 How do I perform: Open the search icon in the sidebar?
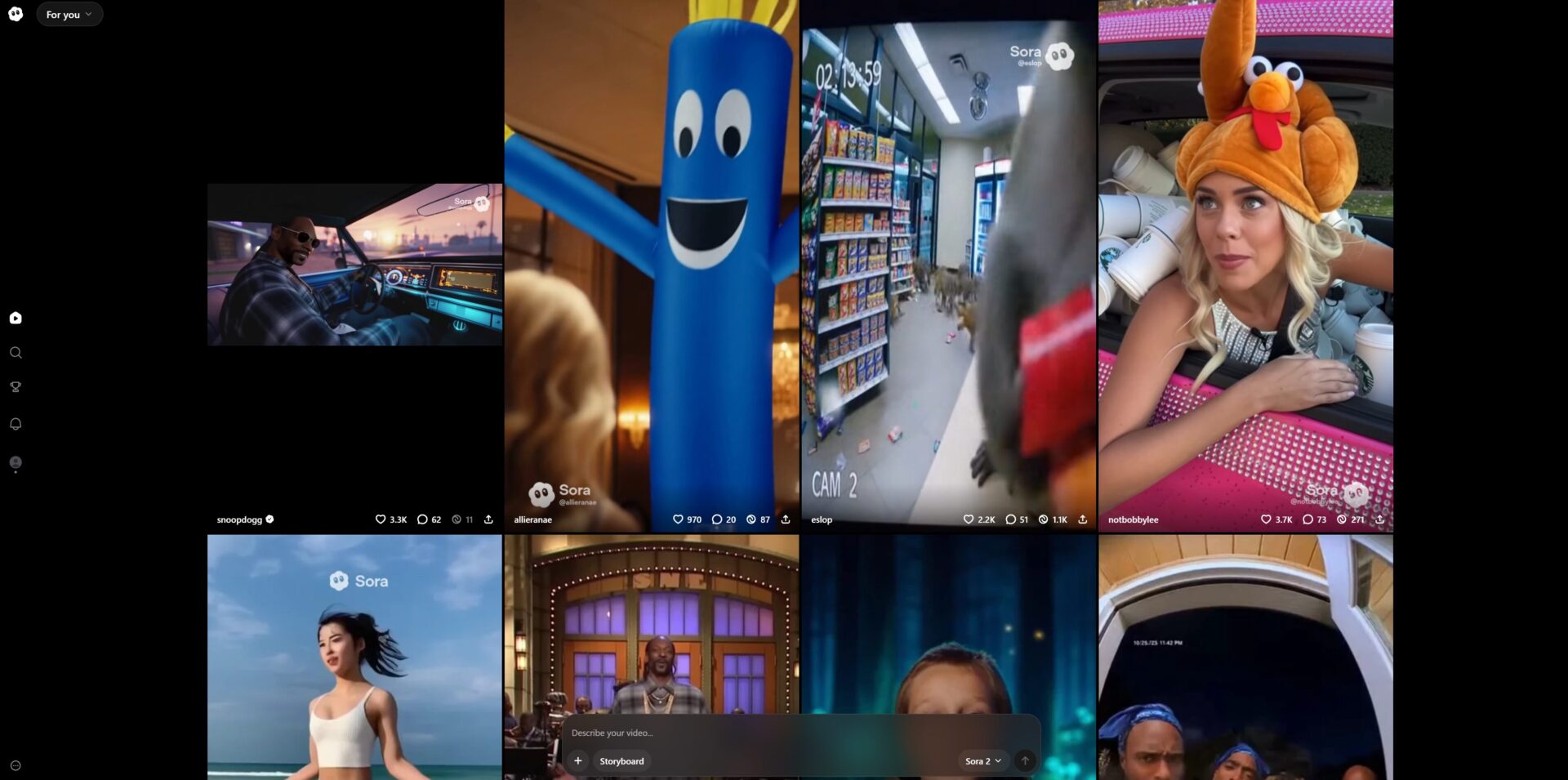16,353
